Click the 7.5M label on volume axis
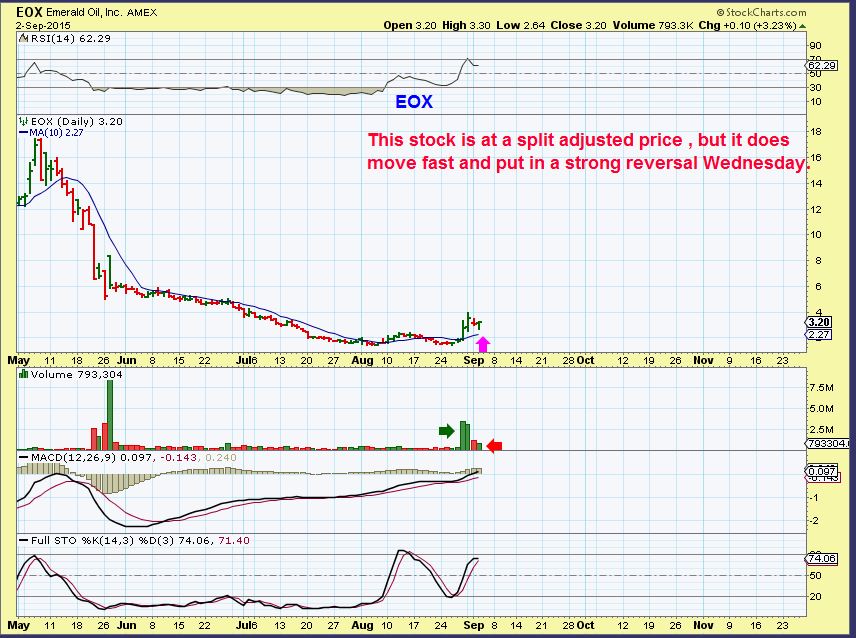This screenshot has width=856, height=638. (822, 387)
